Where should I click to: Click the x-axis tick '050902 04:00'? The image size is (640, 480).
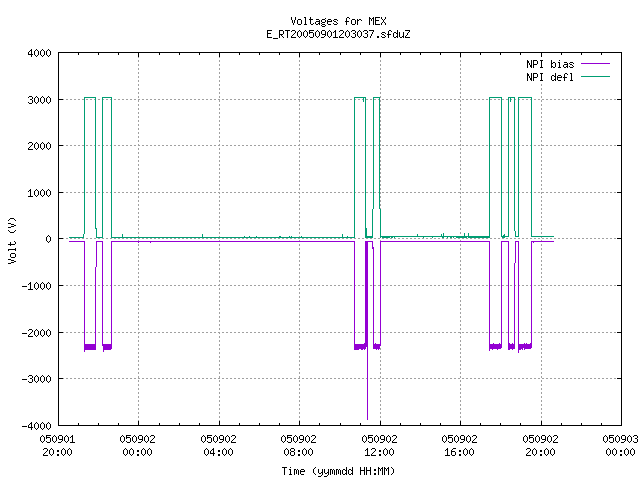[x=218, y=446]
